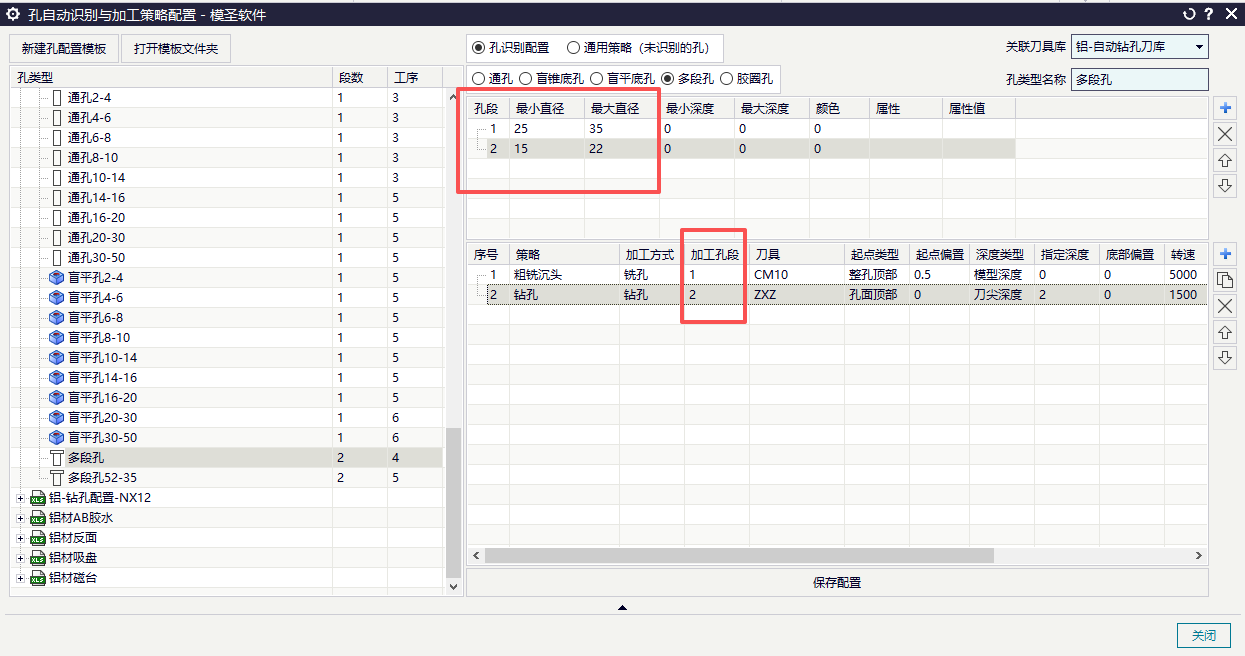
Task: Move selected hole segment up
Action: coord(1225,160)
